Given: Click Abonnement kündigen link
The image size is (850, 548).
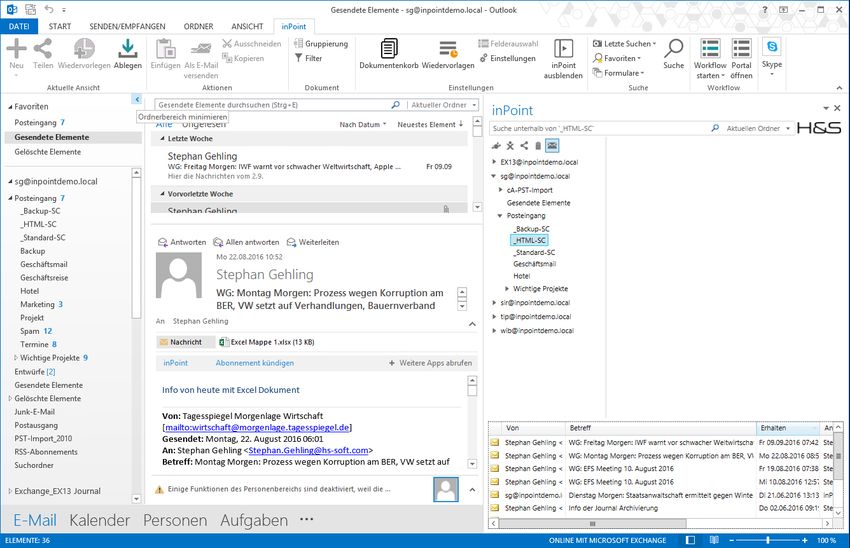Looking at the screenshot, I should coord(255,363).
